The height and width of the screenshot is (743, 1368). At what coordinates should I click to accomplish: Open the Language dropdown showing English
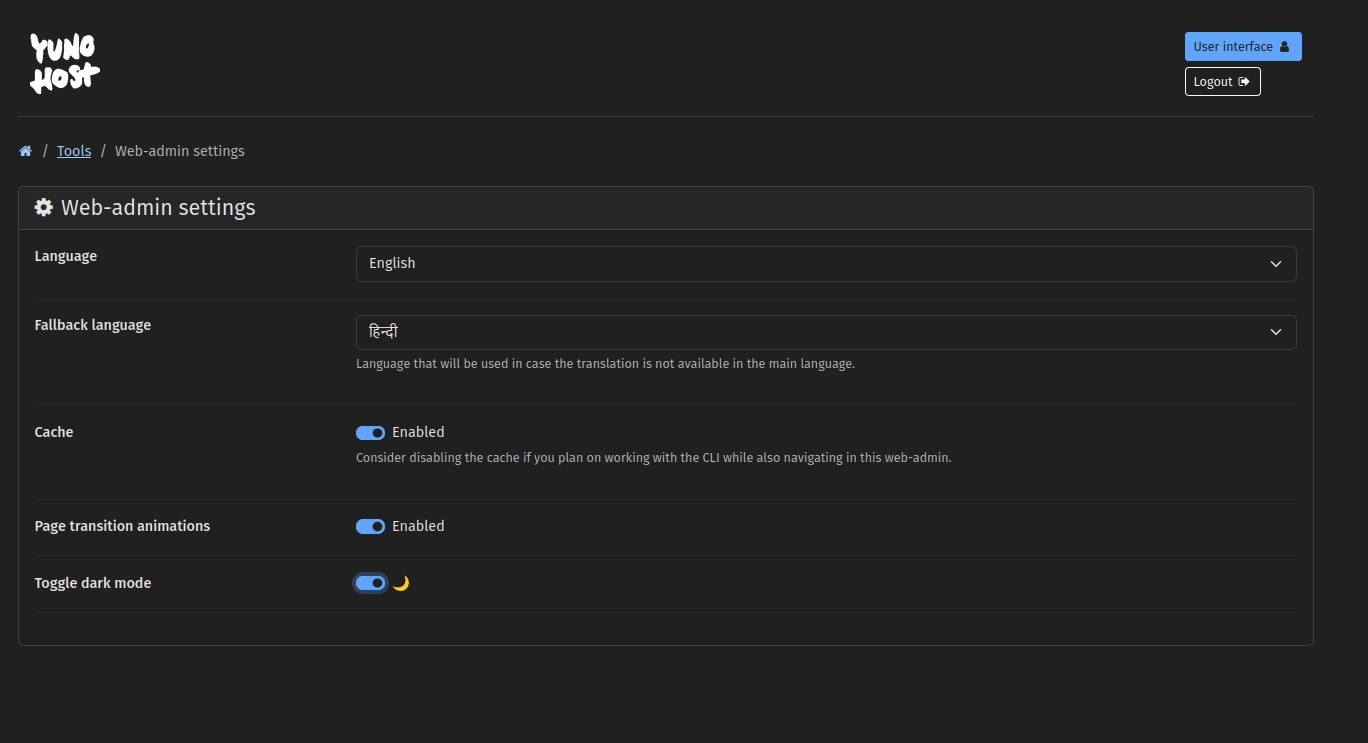pyautogui.click(x=826, y=264)
